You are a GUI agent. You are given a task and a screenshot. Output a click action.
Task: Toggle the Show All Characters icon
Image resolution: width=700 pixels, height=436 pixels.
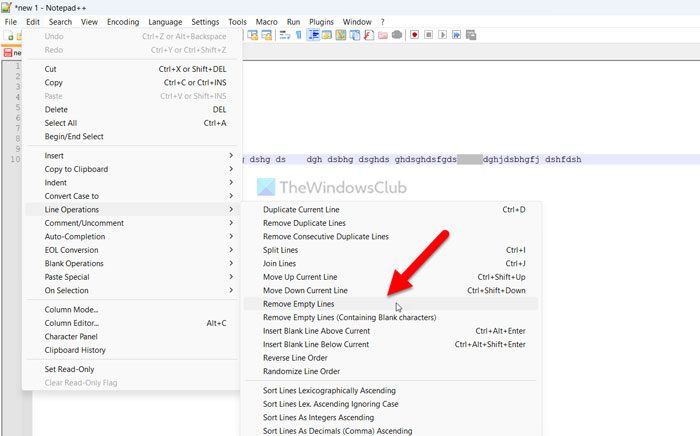[x=298, y=35]
